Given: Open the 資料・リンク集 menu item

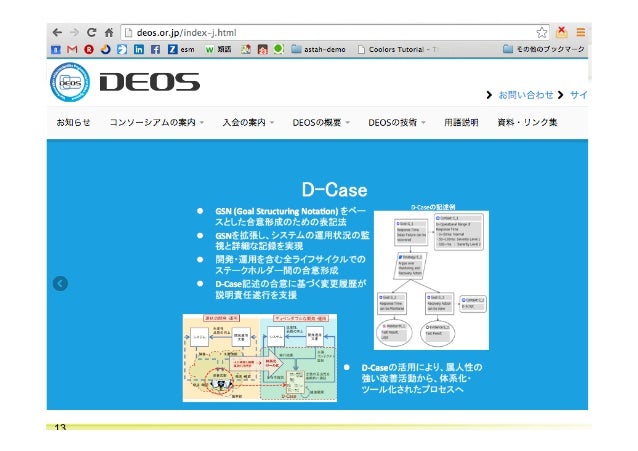Looking at the screenshot, I should tap(527, 122).
